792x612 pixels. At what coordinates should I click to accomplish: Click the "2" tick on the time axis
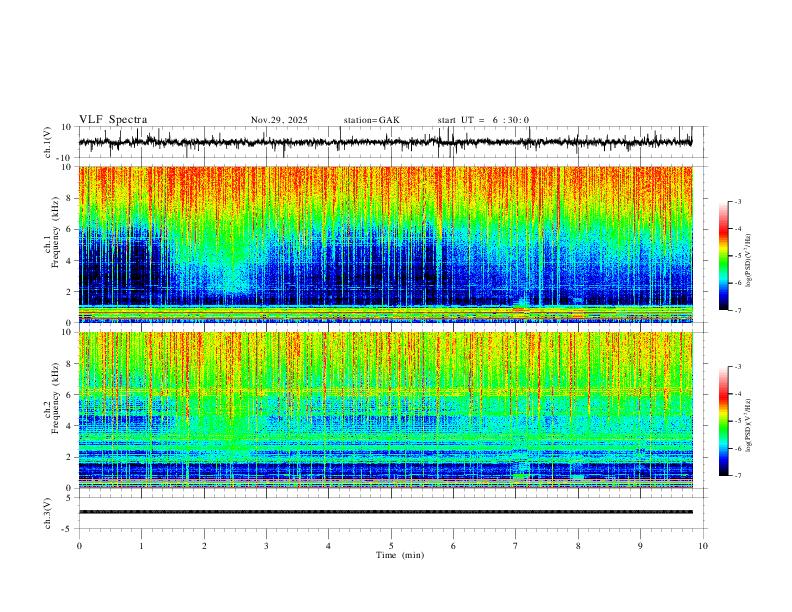[204, 546]
